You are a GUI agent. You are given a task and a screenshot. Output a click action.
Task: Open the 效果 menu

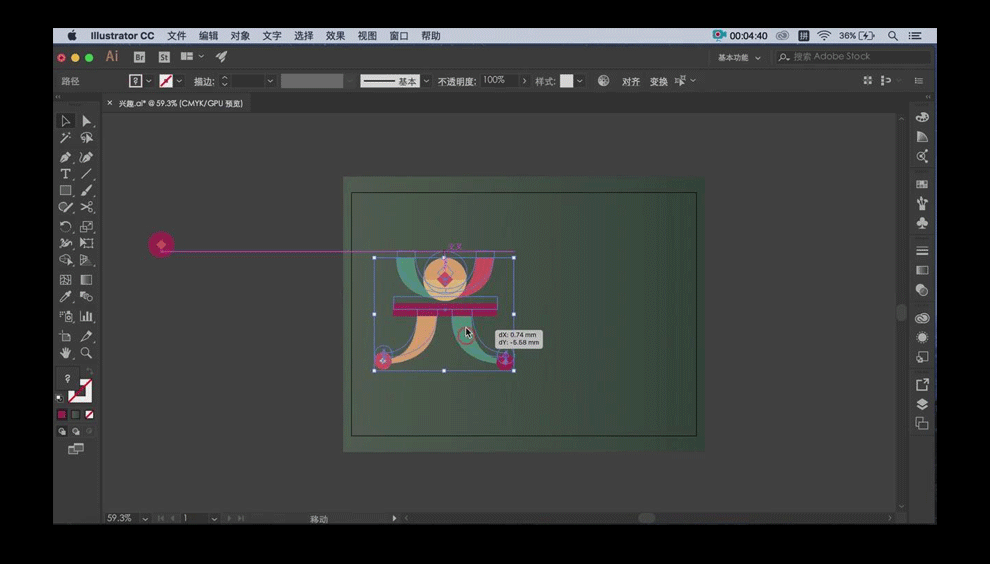[x=335, y=36]
